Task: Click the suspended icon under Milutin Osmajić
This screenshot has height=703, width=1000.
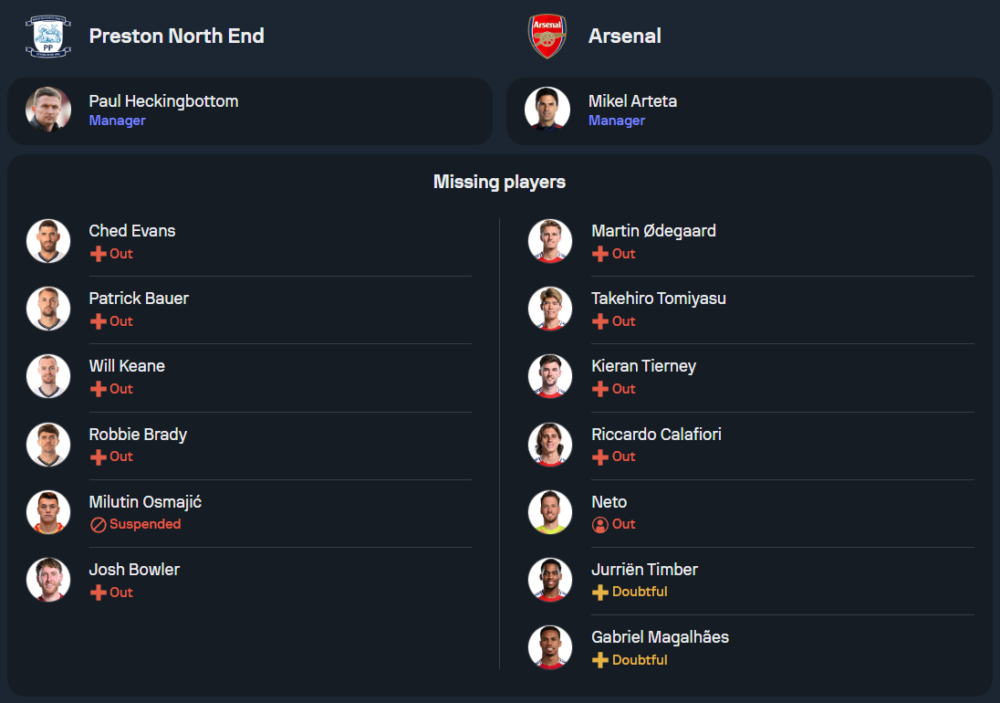Action: tap(98, 525)
